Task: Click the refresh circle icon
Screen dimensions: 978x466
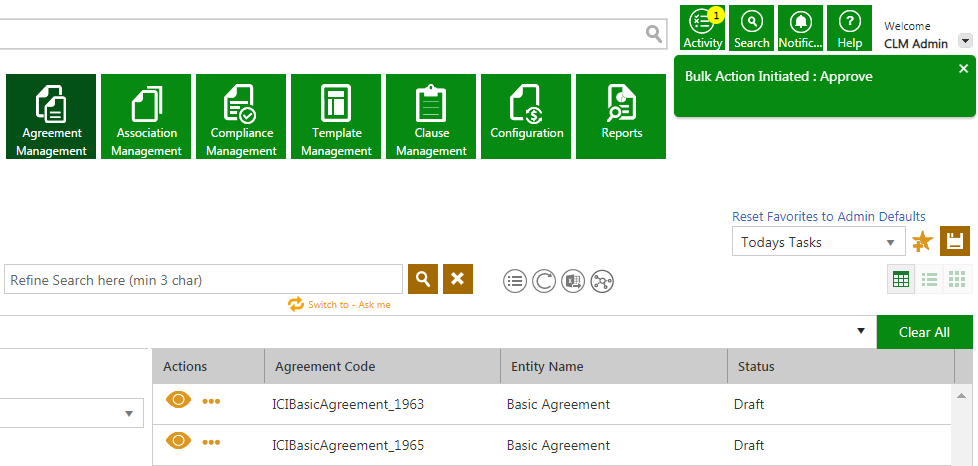Action: [x=543, y=281]
